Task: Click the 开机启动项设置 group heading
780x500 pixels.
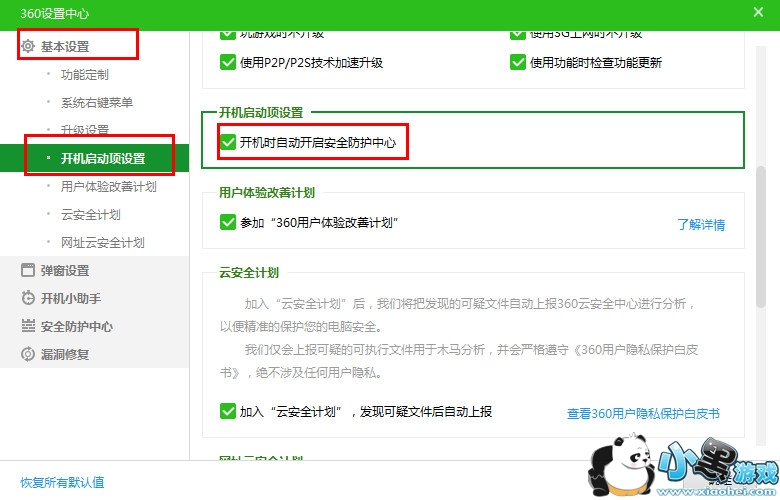Action: point(261,112)
